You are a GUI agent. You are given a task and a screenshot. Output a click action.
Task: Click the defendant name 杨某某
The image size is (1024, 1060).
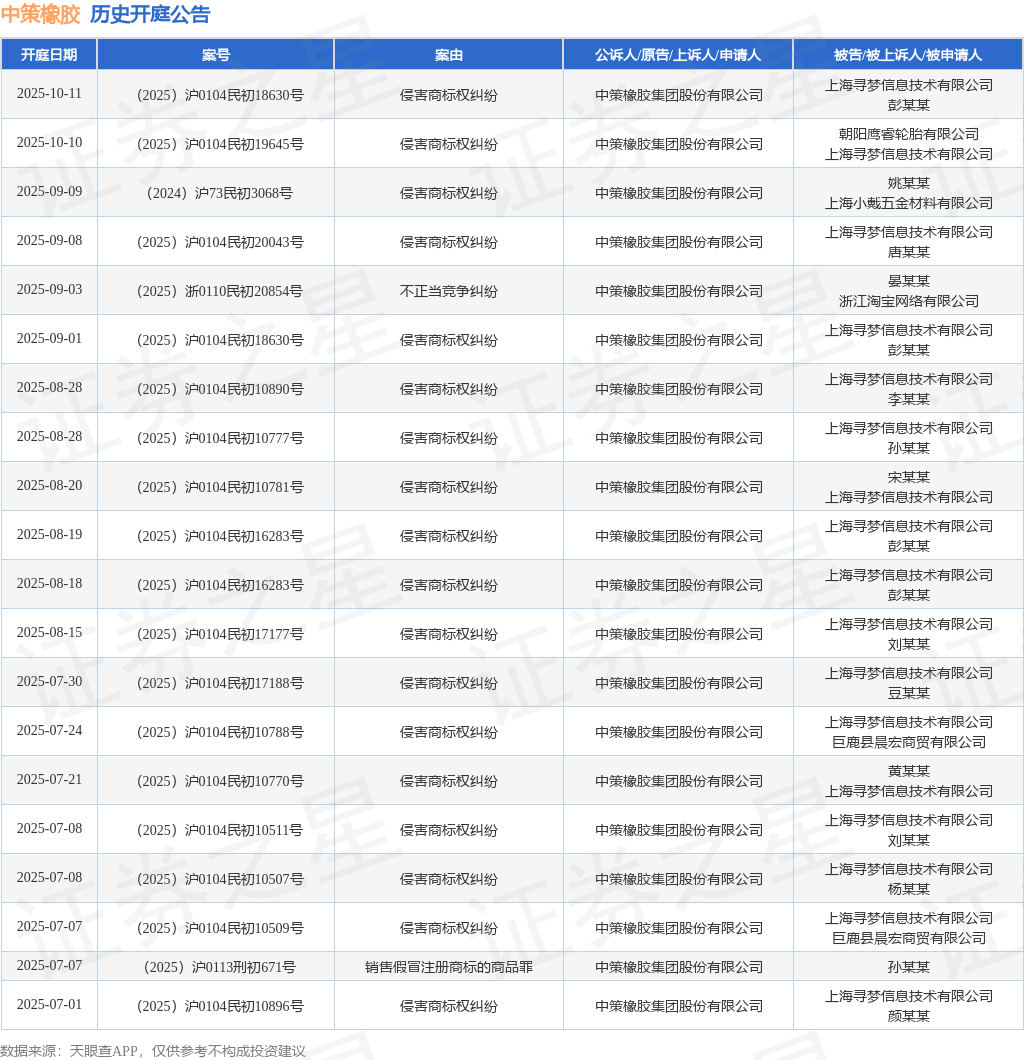pos(908,890)
